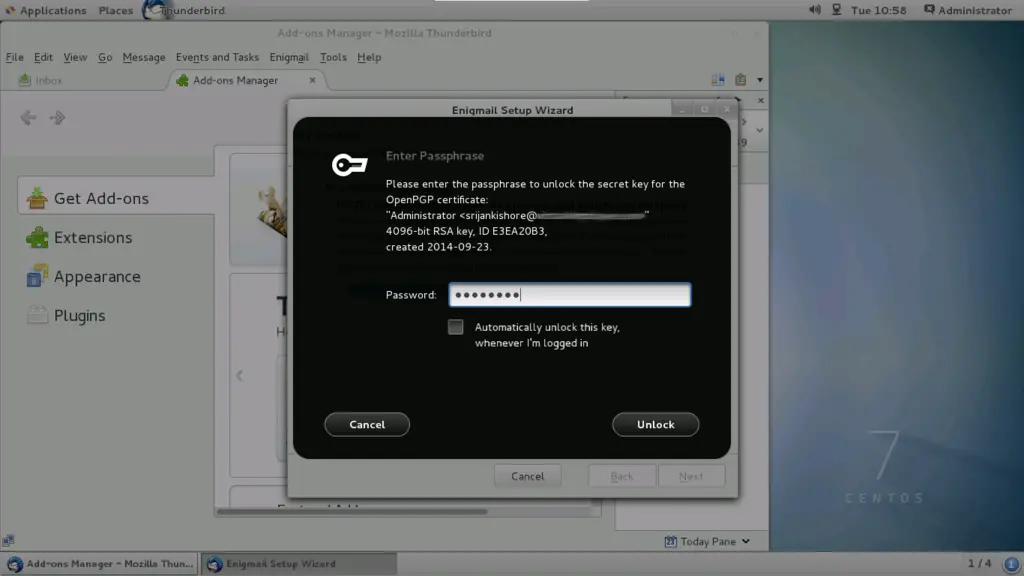Image resolution: width=1024 pixels, height=576 pixels.
Task: Switch to the Inbox tab
Action: tap(40, 80)
